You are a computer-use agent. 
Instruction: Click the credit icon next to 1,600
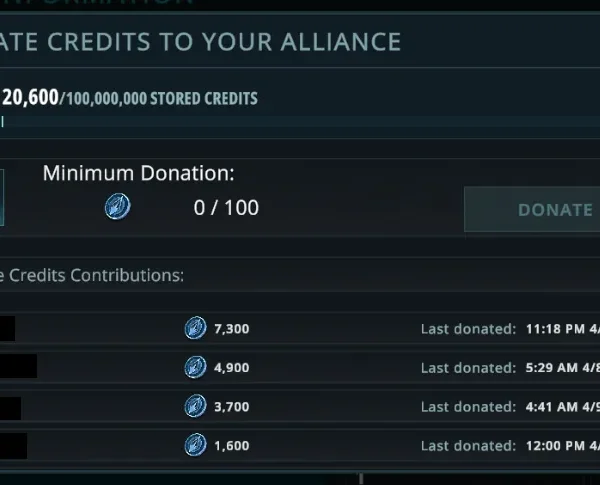click(195, 445)
